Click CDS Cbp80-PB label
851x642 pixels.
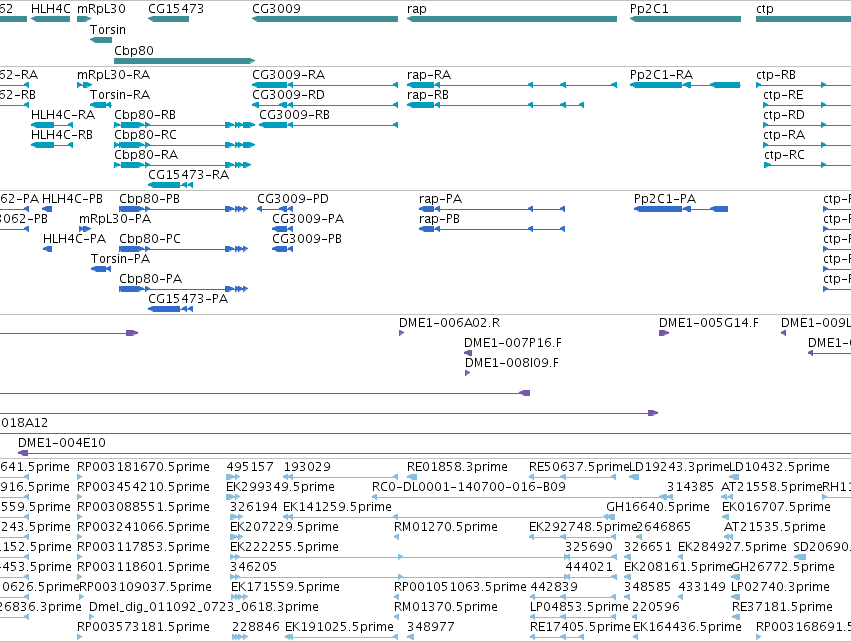[149, 199]
